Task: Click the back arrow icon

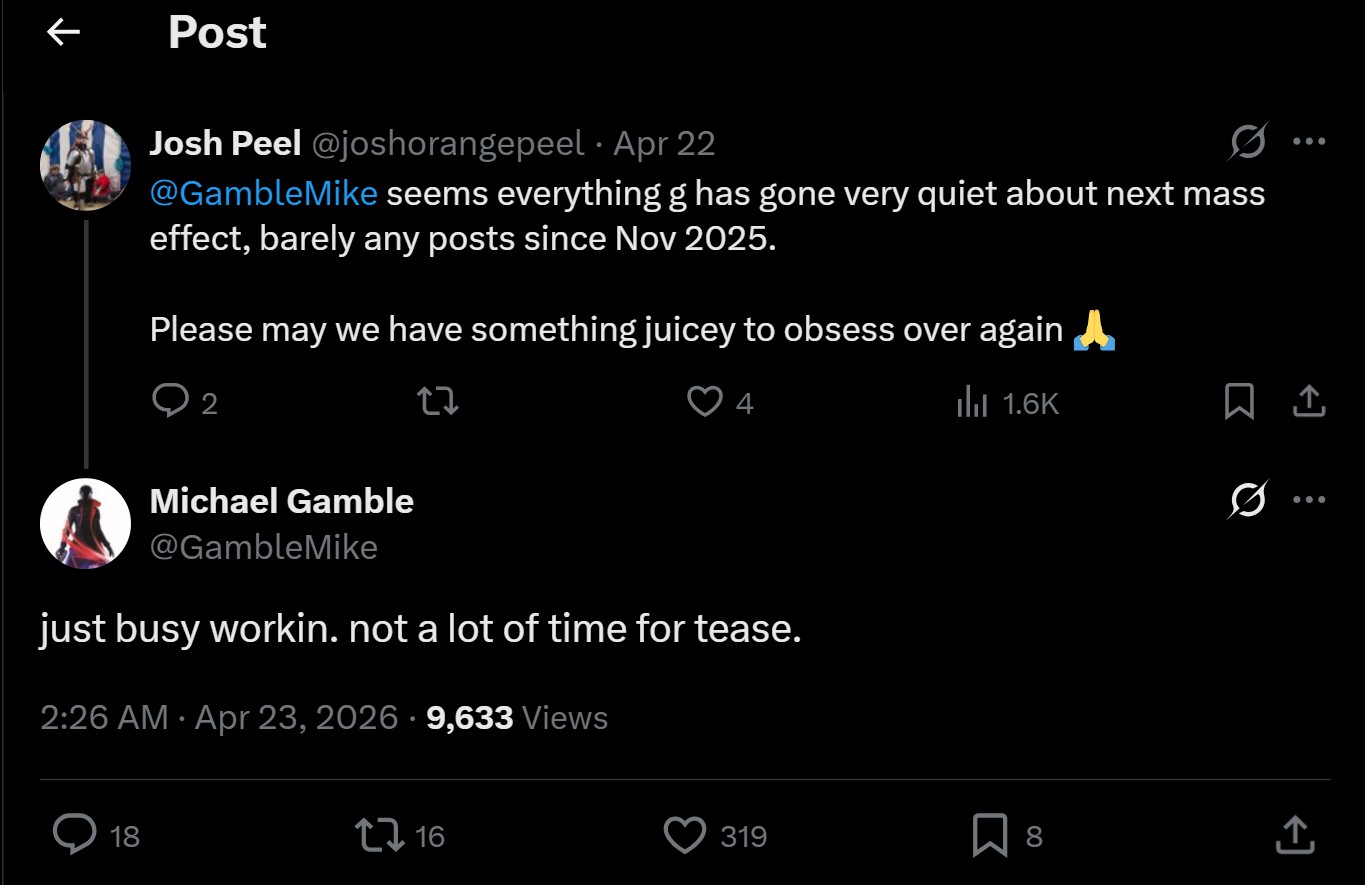Action: (63, 33)
